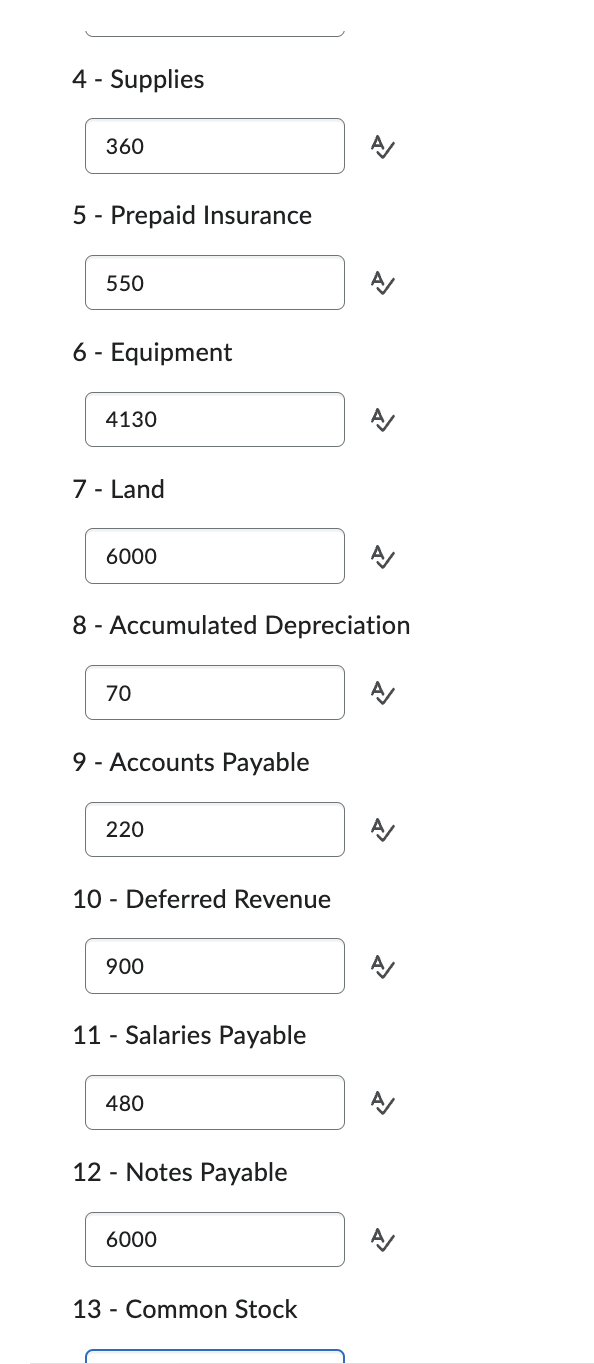Open the HTML editor for Deferred Revenue answer
Image resolution: width=594 pixels, height=1364 pixels.
pyautogui.click(x=381, y=966)
